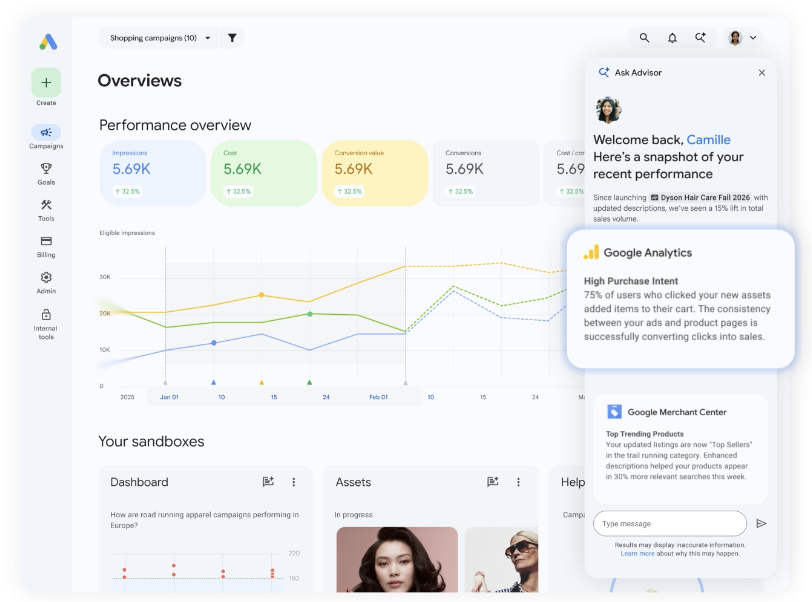Expand Shopping campaigns (10) dropdown
This screenshot has width=812, height=602.
click(x=158, y=38)
